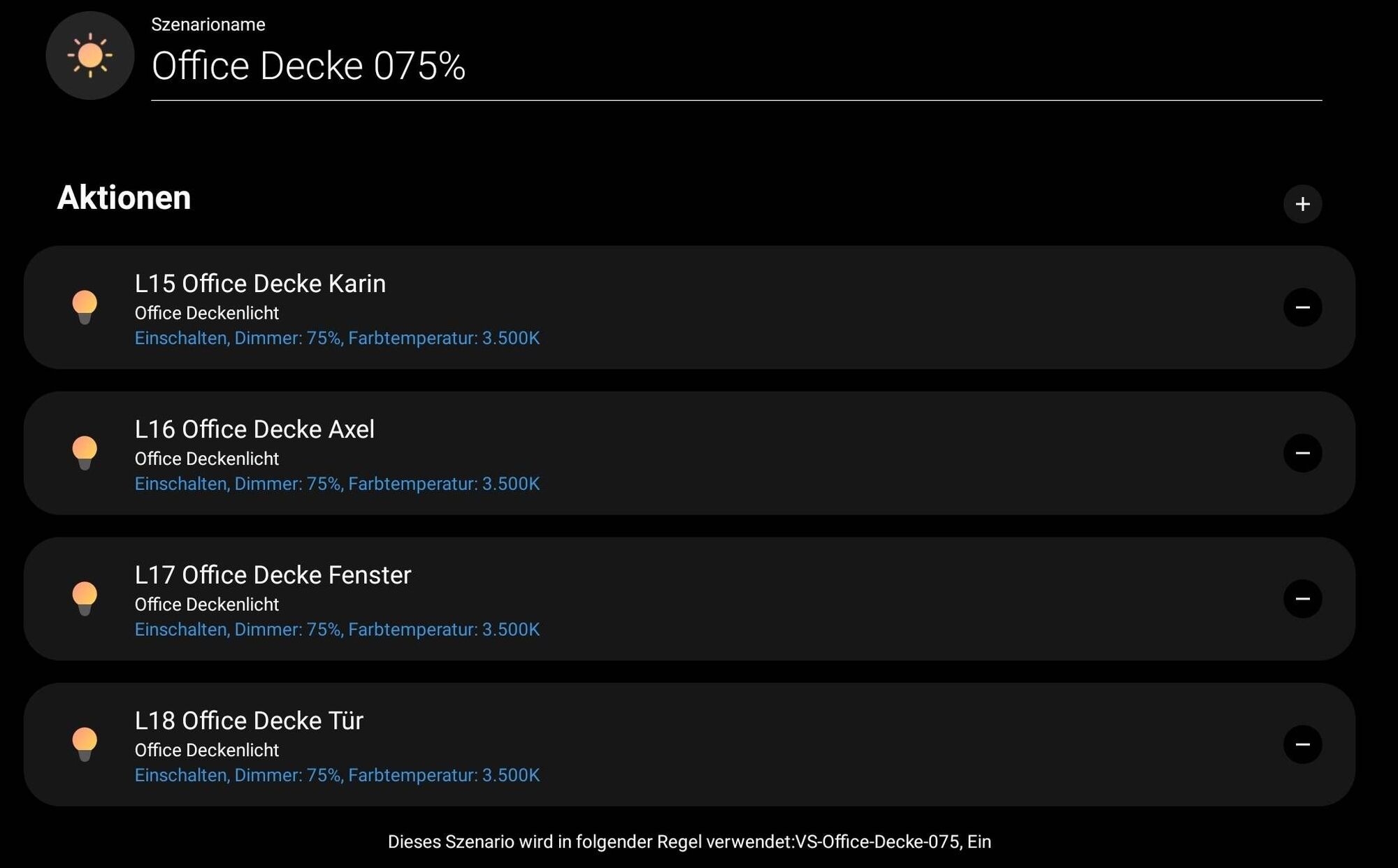Viewport: 1398px width, 868px height.
Task: Open L18 Tür dimmer settings link
Action: pos(337,775)
